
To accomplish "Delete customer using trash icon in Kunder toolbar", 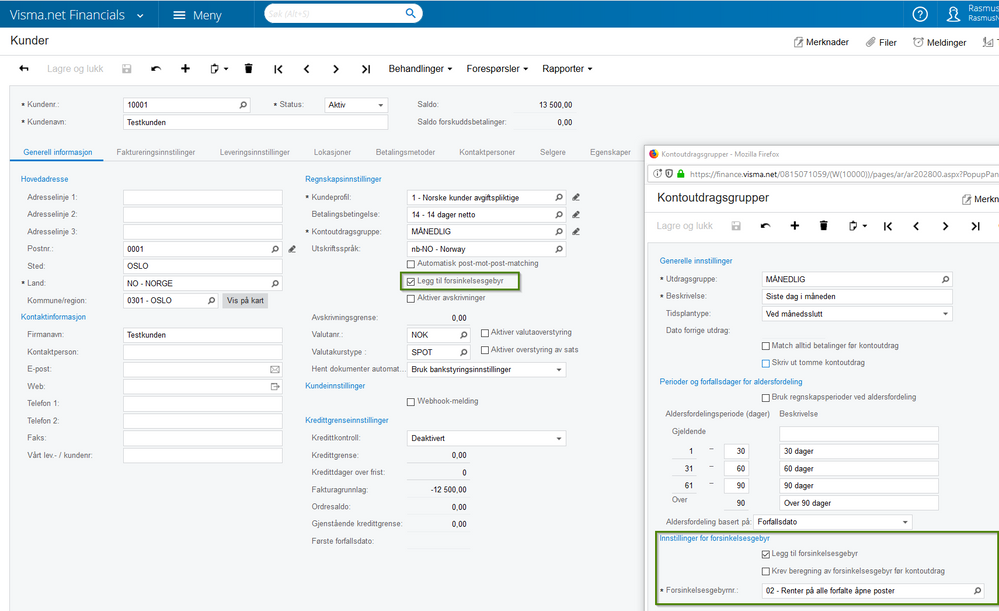I will click(249, 69).
